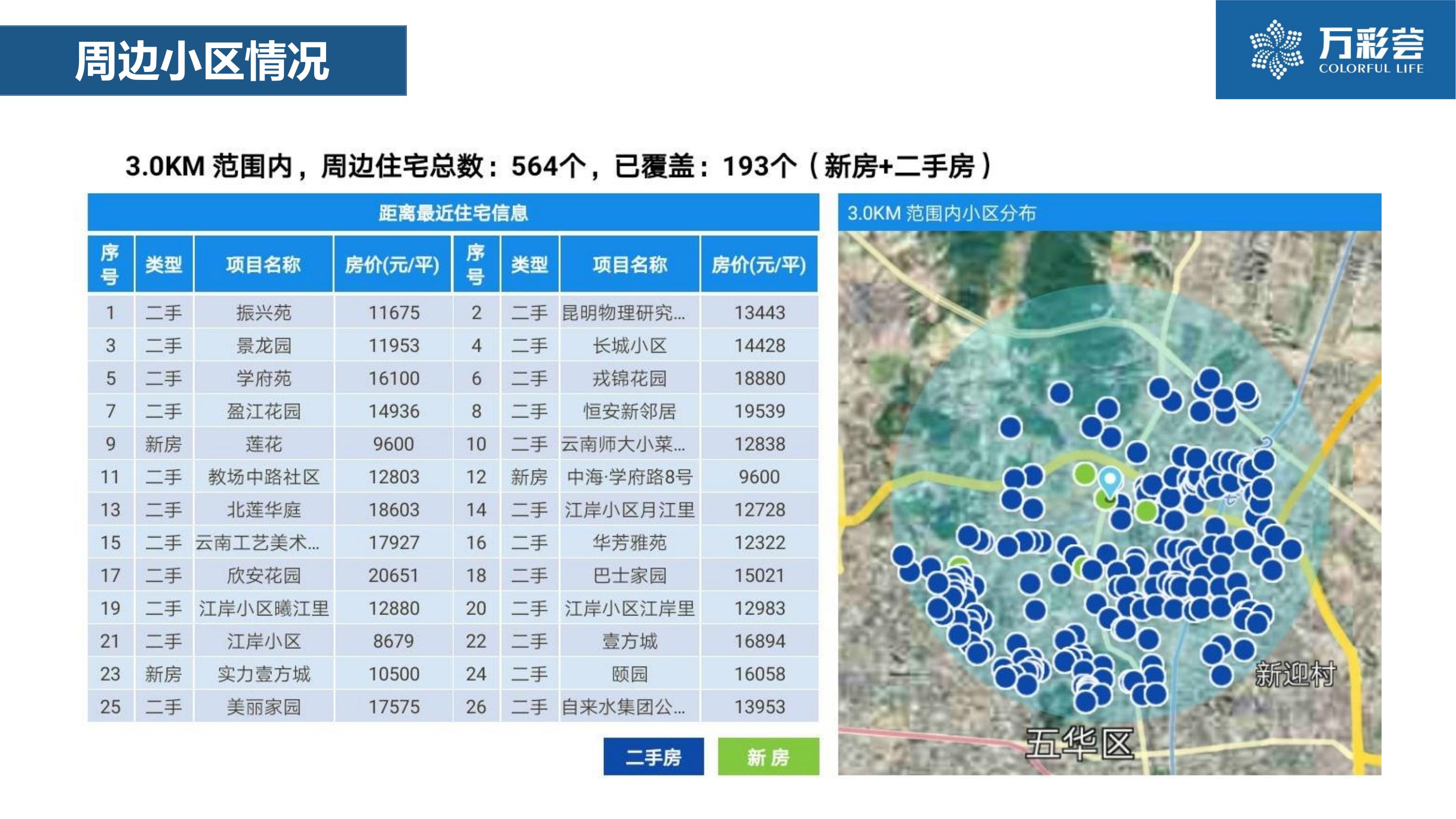
Task: Select the 莲花 new-home row name
Action: click(264, 444)
